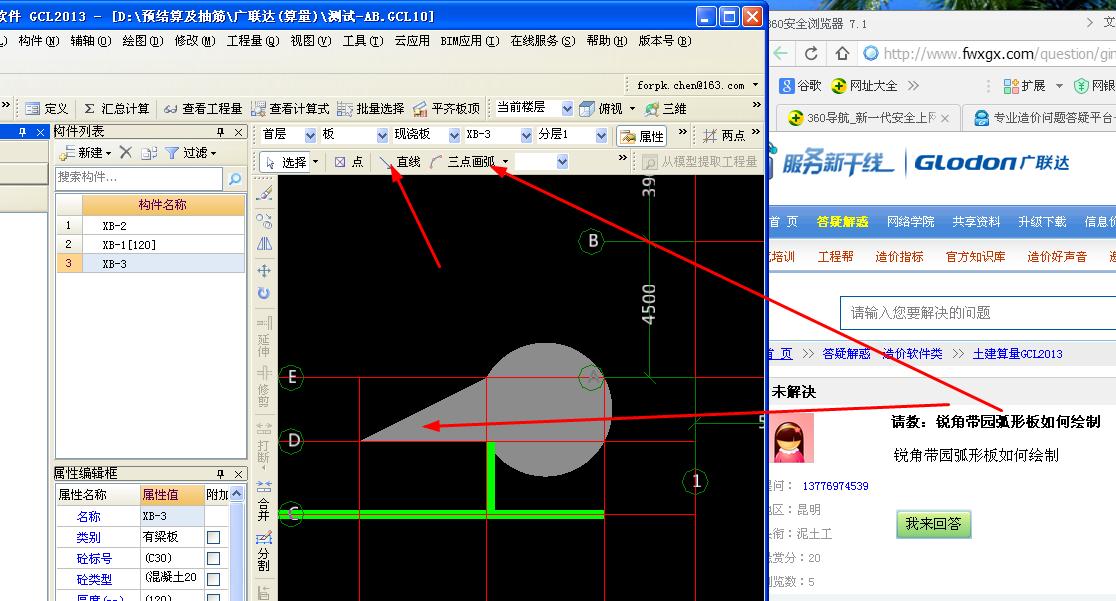The height and width of the screenshot is (601, 1116).
Task: Open 答疑解惑 nav link on website
Action: [842, 221]
